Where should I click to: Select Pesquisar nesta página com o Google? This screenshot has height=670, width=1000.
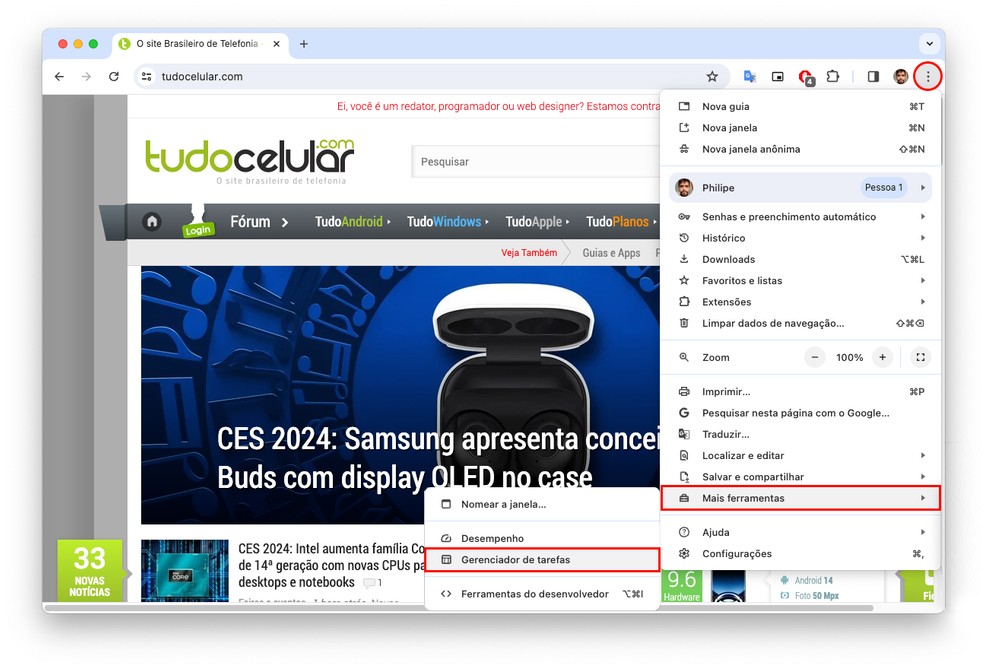800,413
